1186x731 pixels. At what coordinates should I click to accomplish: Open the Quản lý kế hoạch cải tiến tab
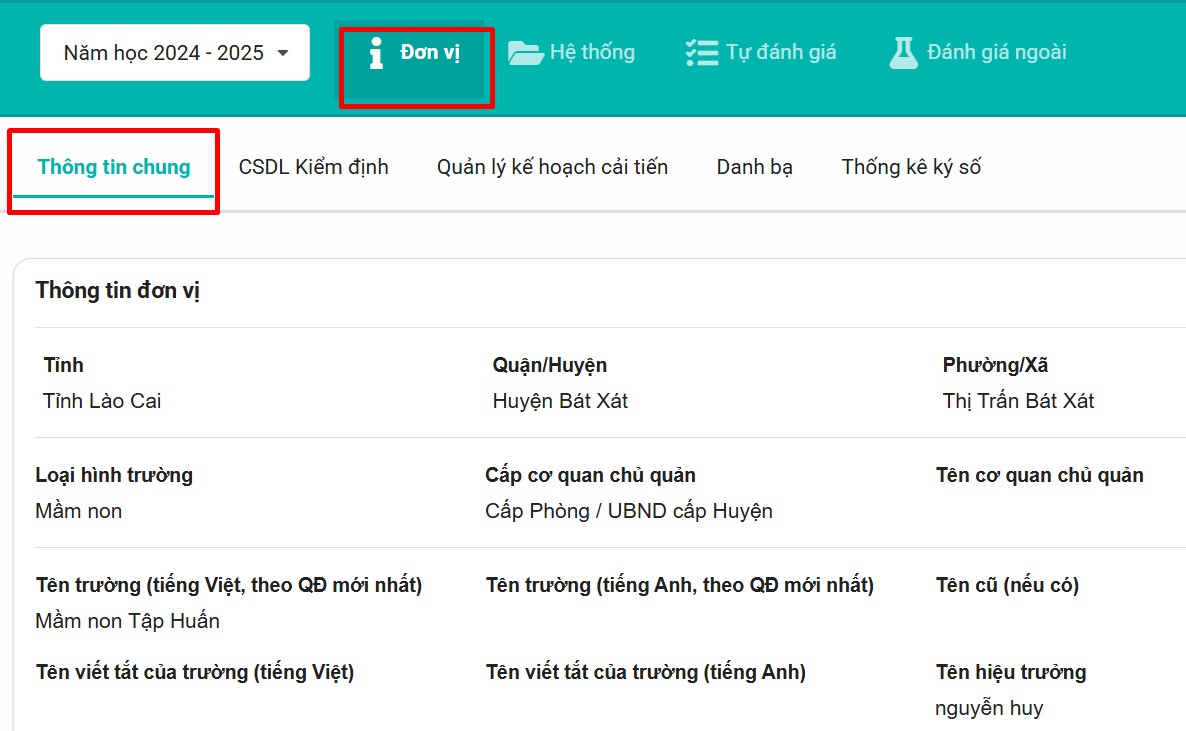(x=552, y=167)
